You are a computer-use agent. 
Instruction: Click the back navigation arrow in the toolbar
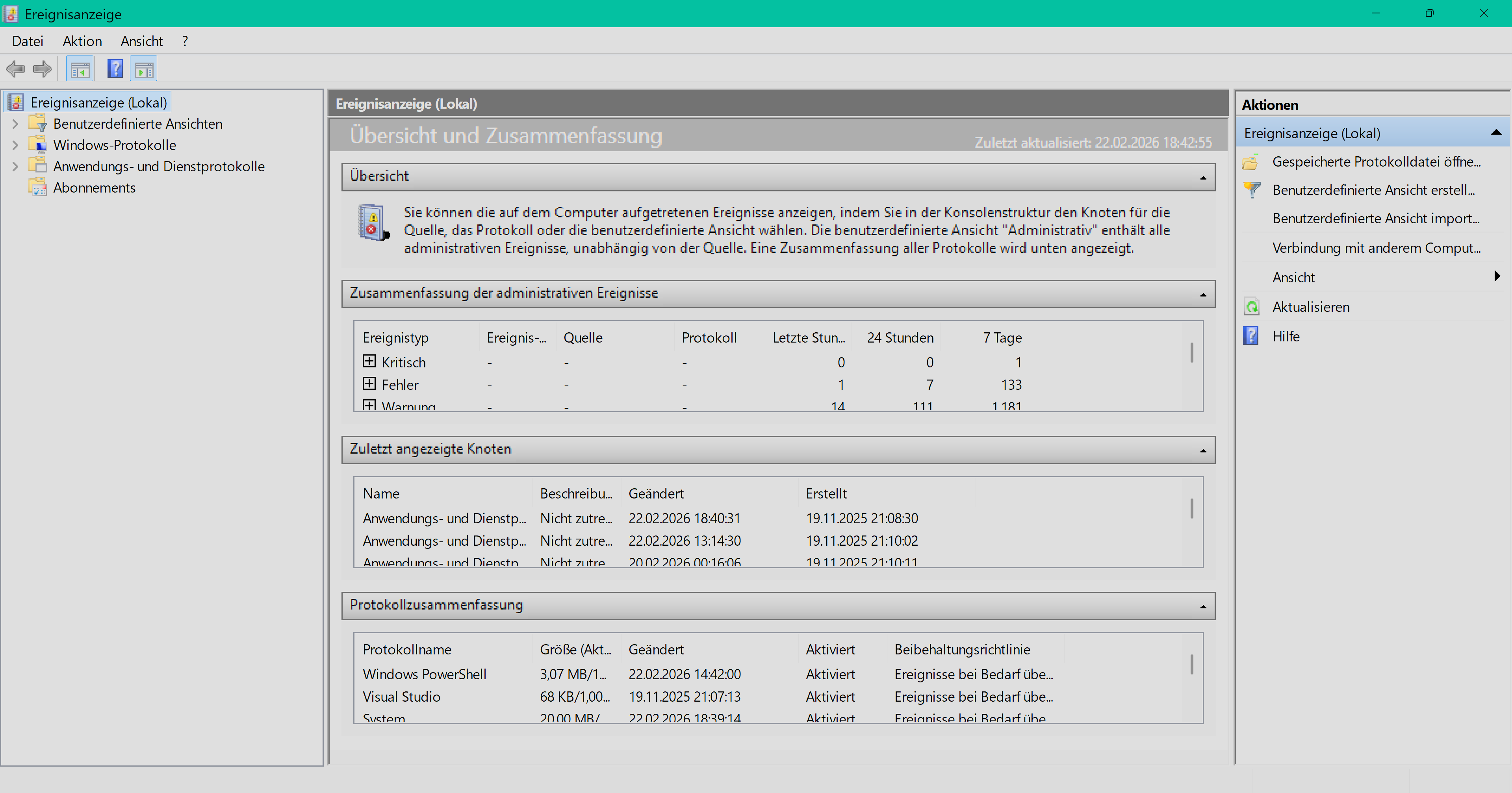click(x=15, y=69)
